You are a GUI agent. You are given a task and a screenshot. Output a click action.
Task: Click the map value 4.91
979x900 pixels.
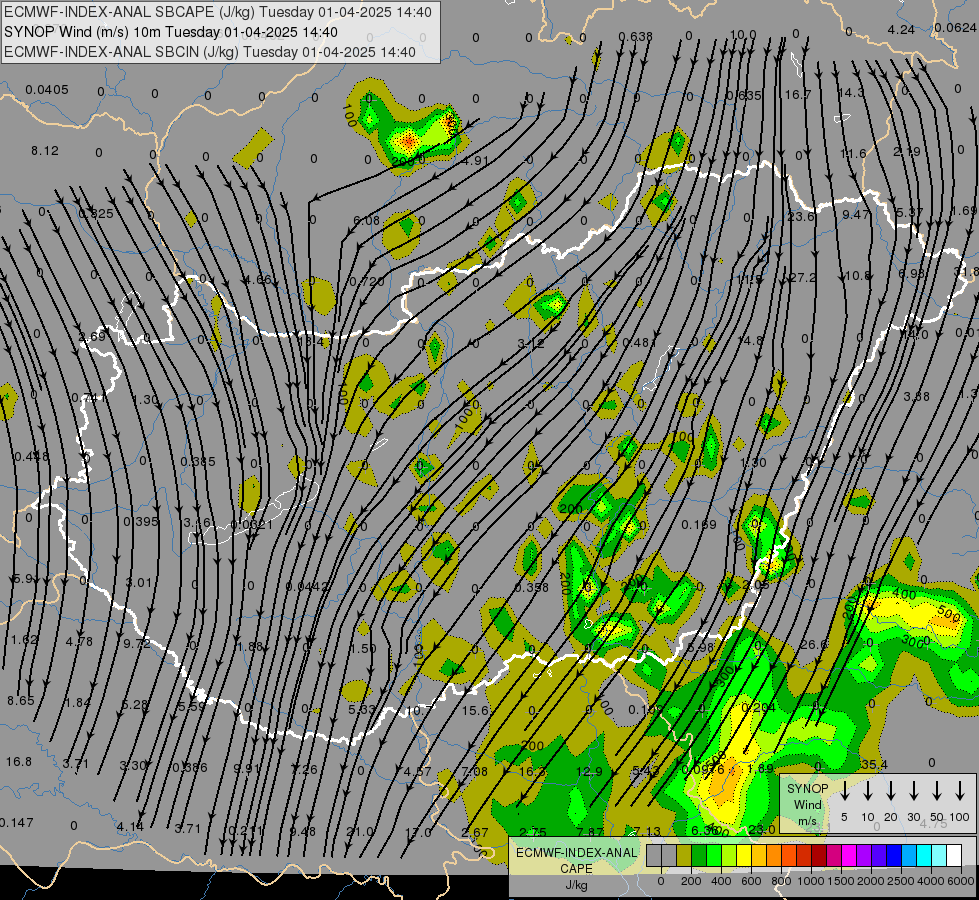coord(475,161)
